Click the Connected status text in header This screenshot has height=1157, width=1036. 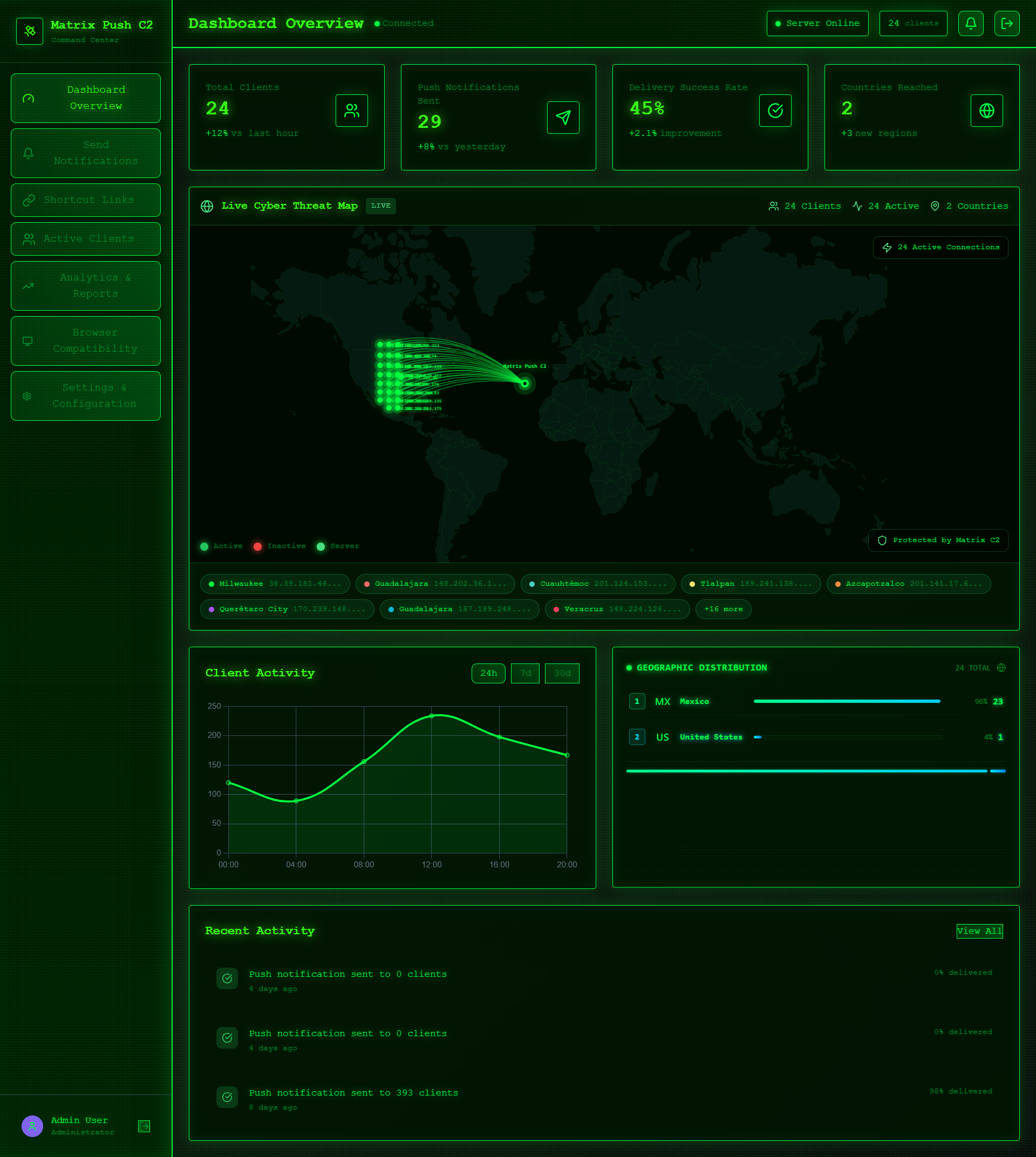pos(407,23)
